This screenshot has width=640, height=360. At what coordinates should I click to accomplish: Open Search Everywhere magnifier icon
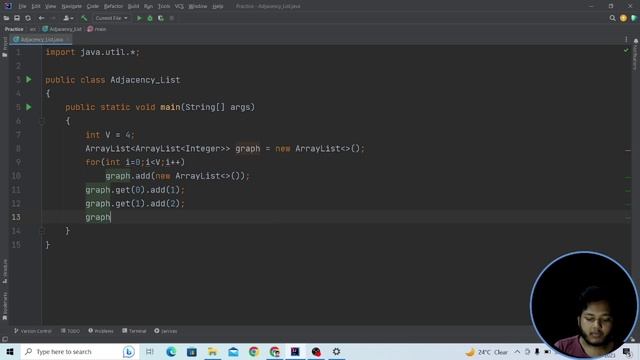(x=612, y=18)
